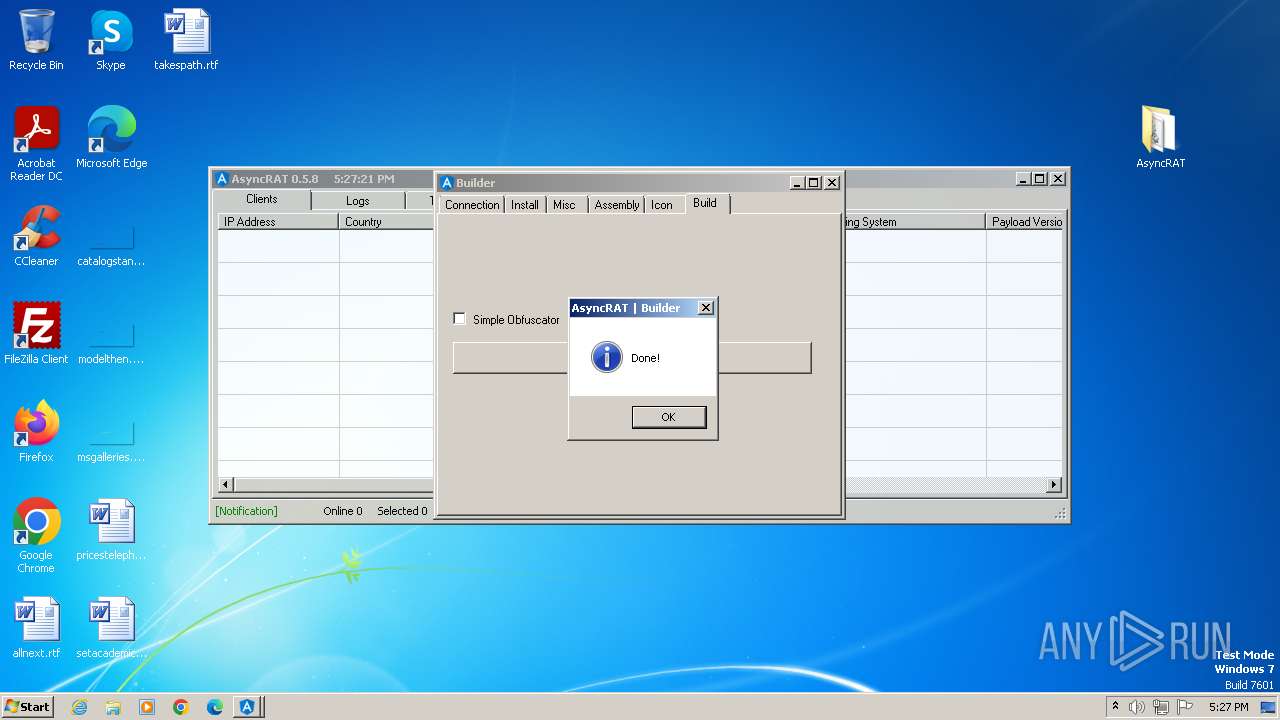This screenshot has width=1280, height=720.
Task: Open the Assembly tab in Builder
Action: (616, 205)
